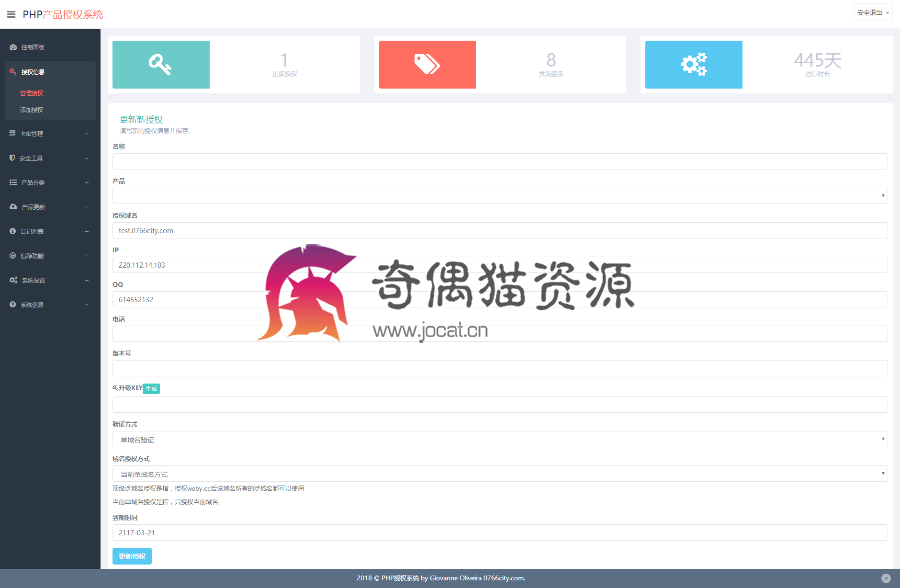The height and width of the screenshot is (588, 900).
Task: Open the shield security tools item
Action: pos(50,158)
